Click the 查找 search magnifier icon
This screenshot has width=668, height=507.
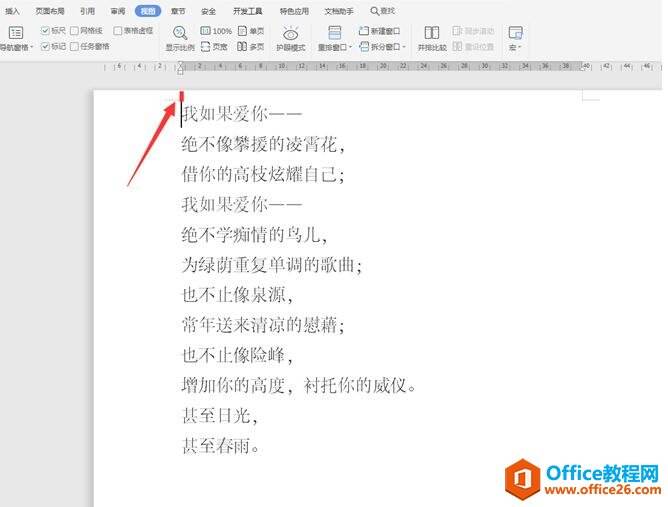pyautogui.click(x=374, y=11)
